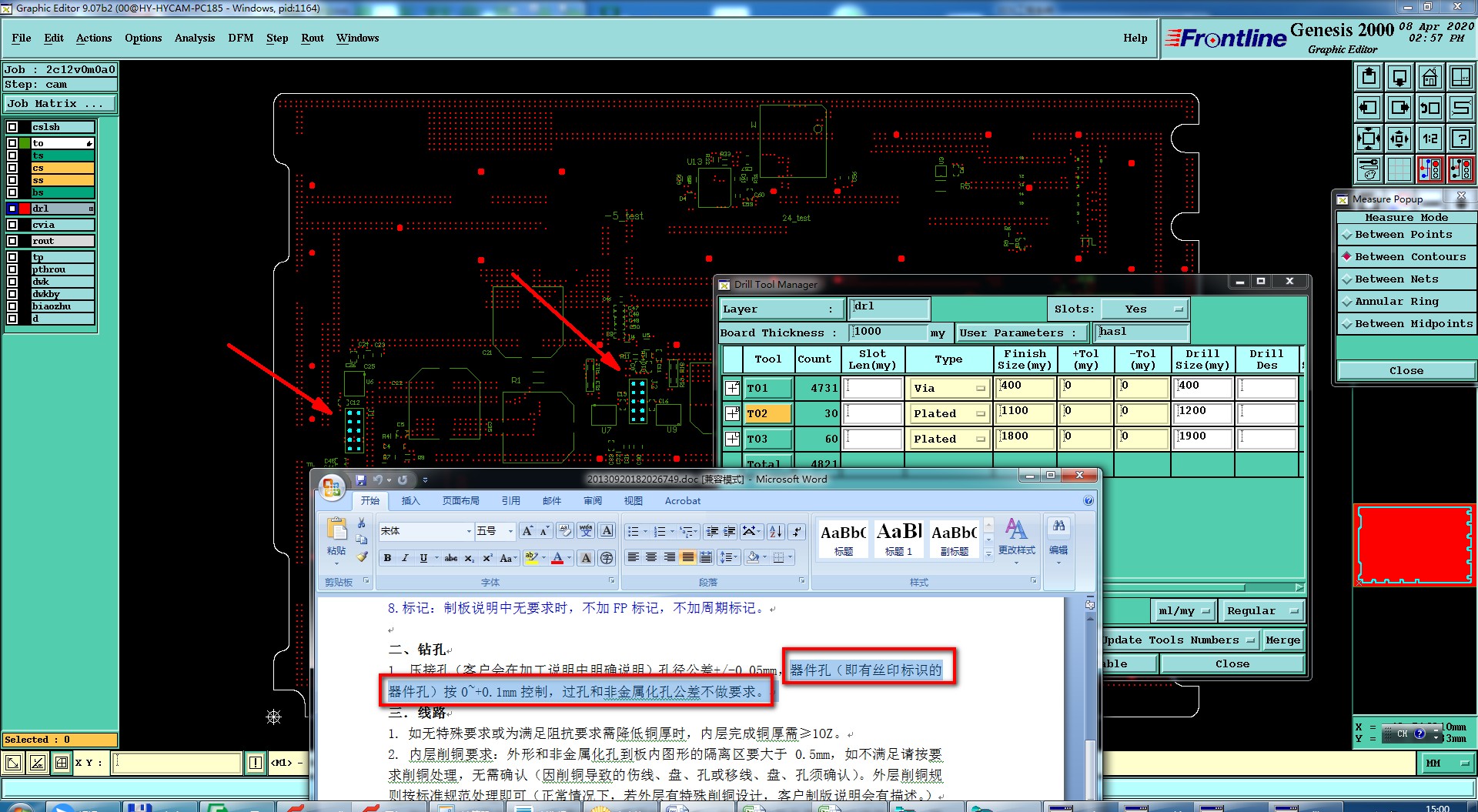Click the Merge button

1282,640
